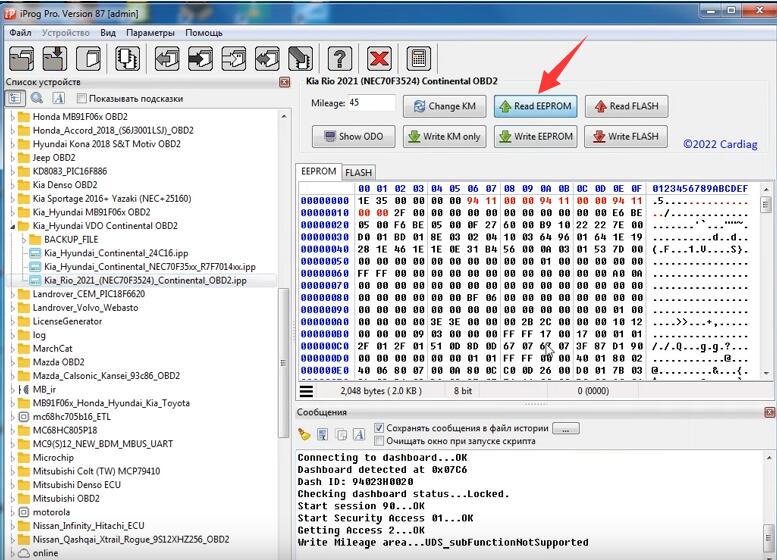The image size is (777, 560).
Task: Open the Файл menu
Action: 20,33
